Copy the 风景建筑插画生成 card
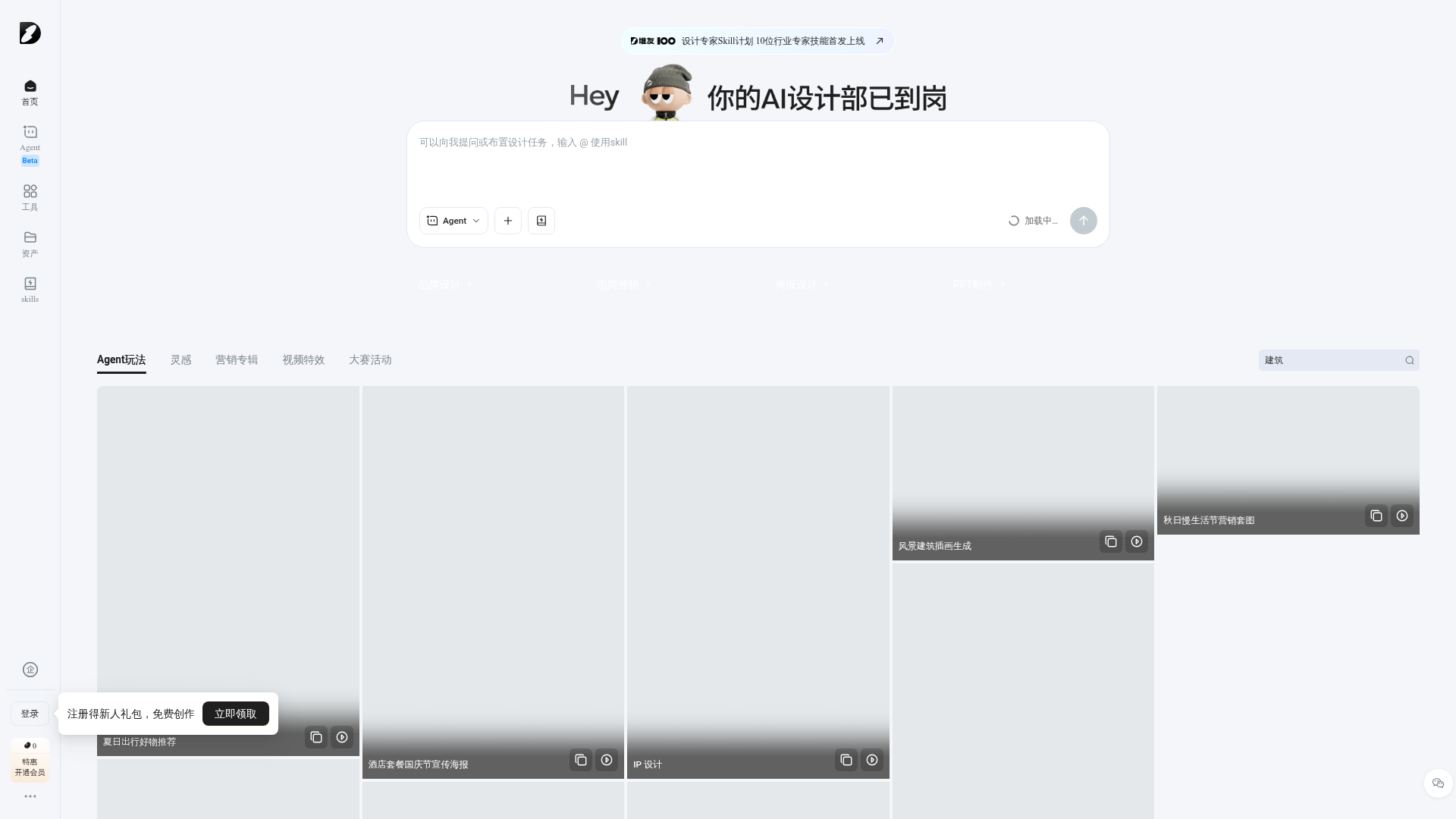This screenshot has width=1456, height=819. point(1111,541)
